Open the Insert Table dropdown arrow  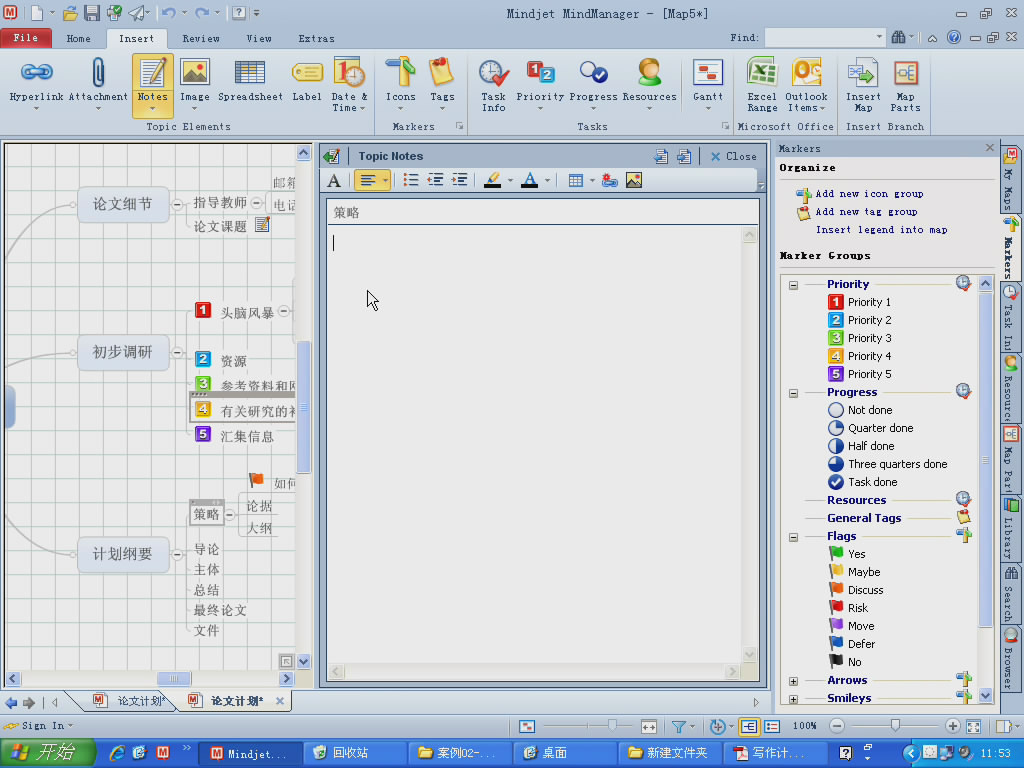point(592,180)
